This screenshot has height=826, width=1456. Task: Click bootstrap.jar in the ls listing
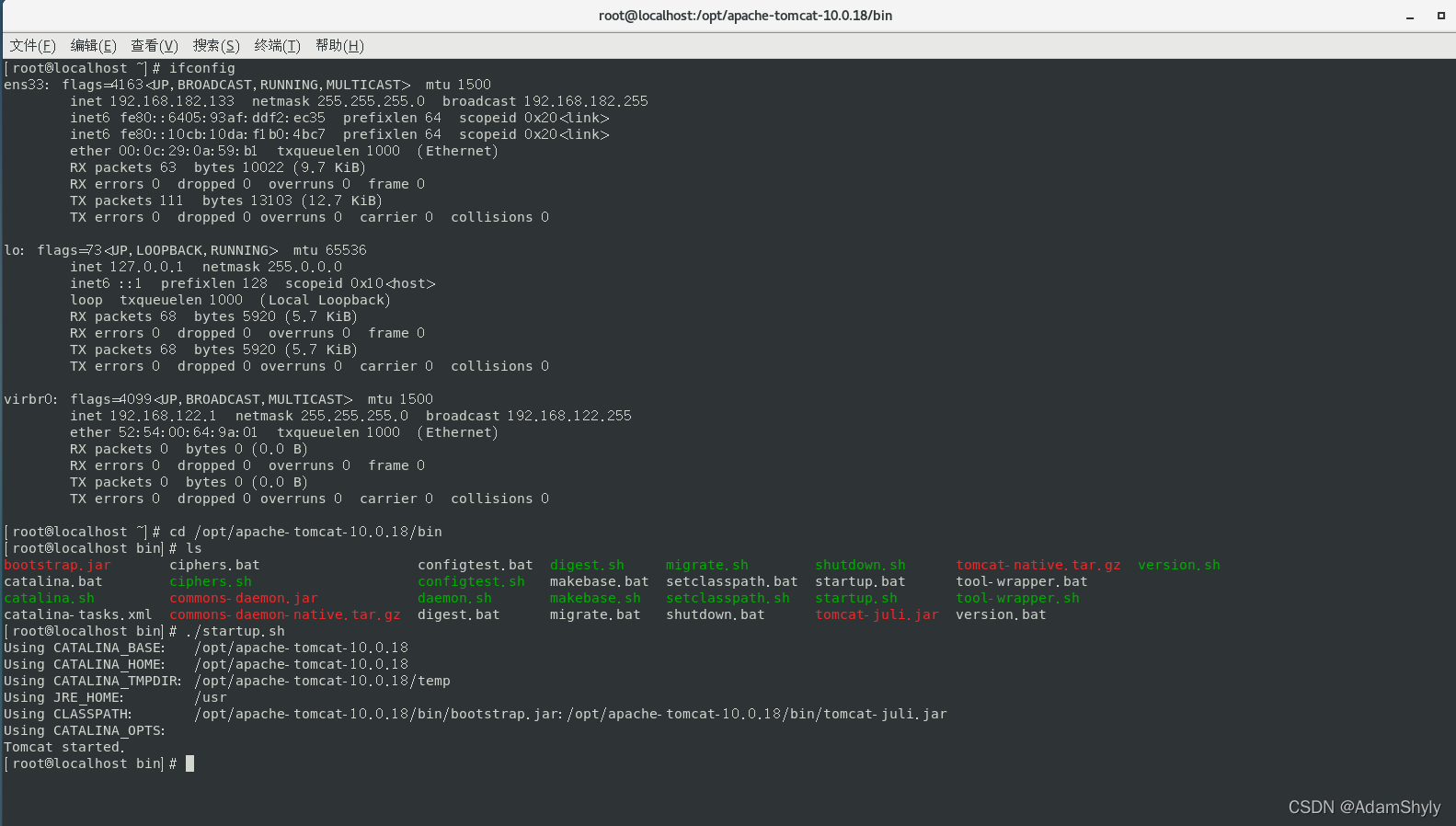pyautogui.click(x=57, y=565)
